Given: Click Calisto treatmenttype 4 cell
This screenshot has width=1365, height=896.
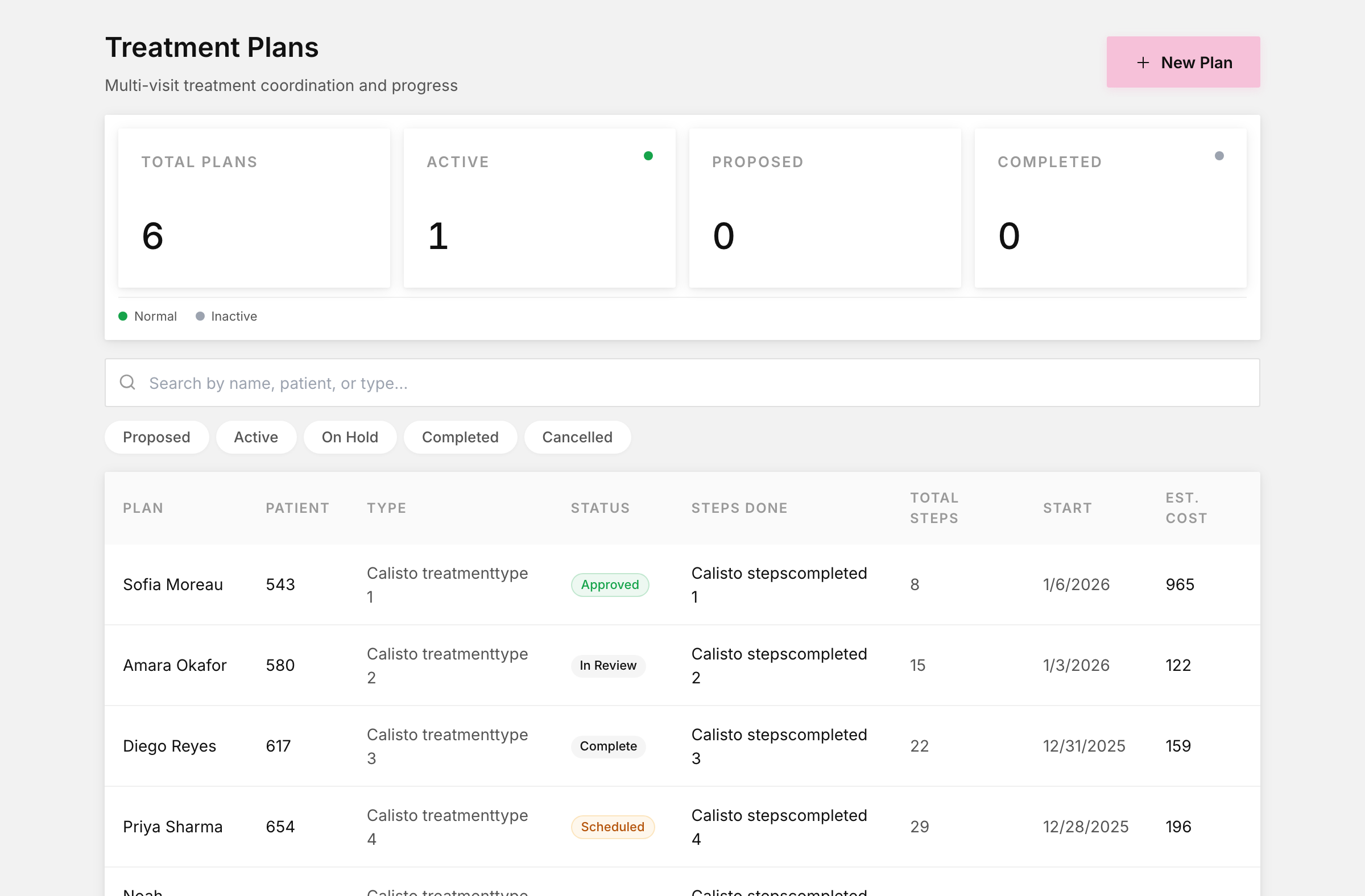Looking at the screenshot, I should pos(448,827).
